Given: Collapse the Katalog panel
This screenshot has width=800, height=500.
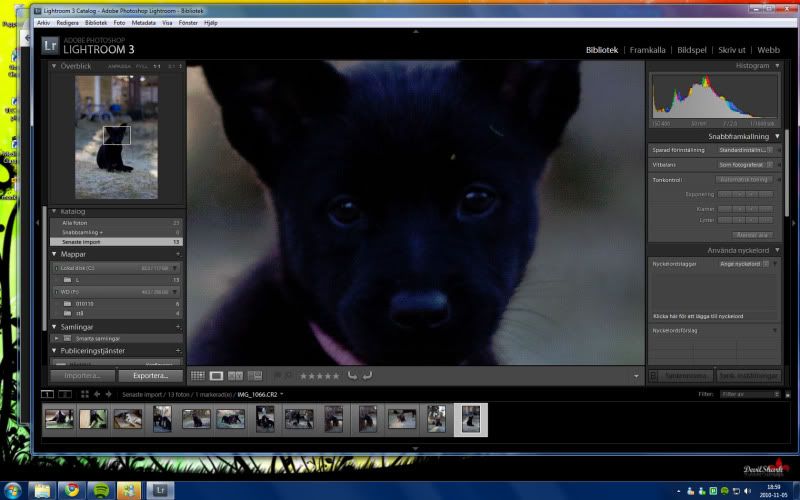Looking at the screenshot, I should click(x=55, y=212).
